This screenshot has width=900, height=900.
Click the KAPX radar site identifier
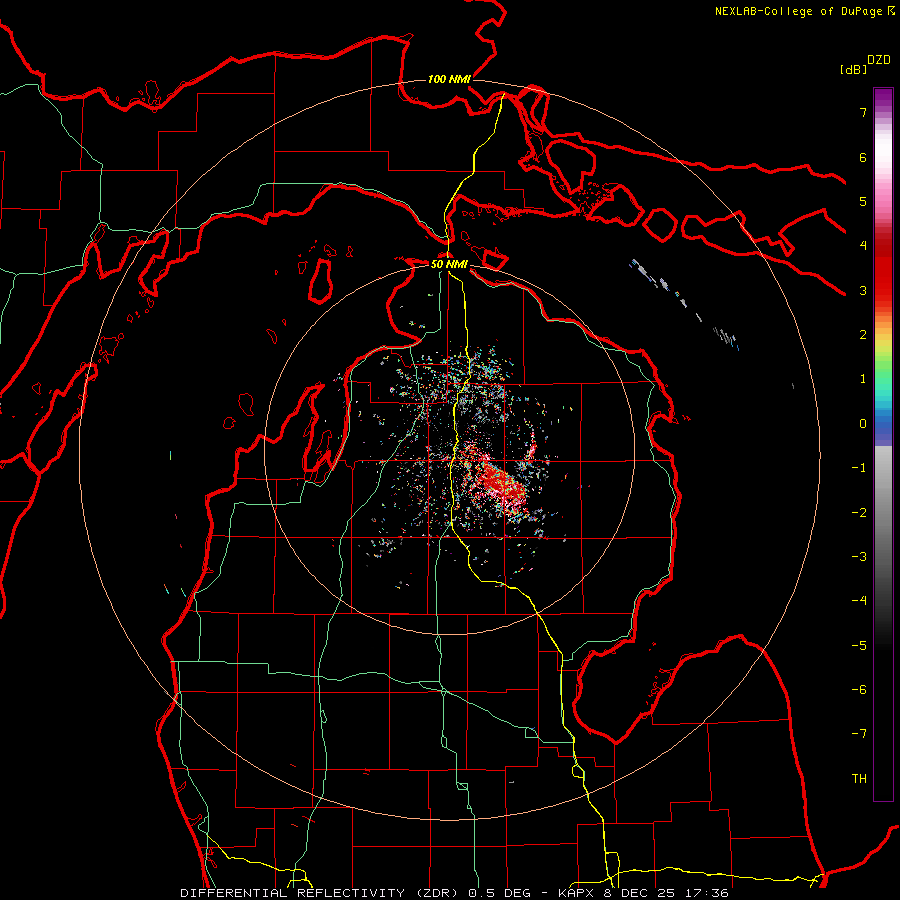tap(577, 893)
